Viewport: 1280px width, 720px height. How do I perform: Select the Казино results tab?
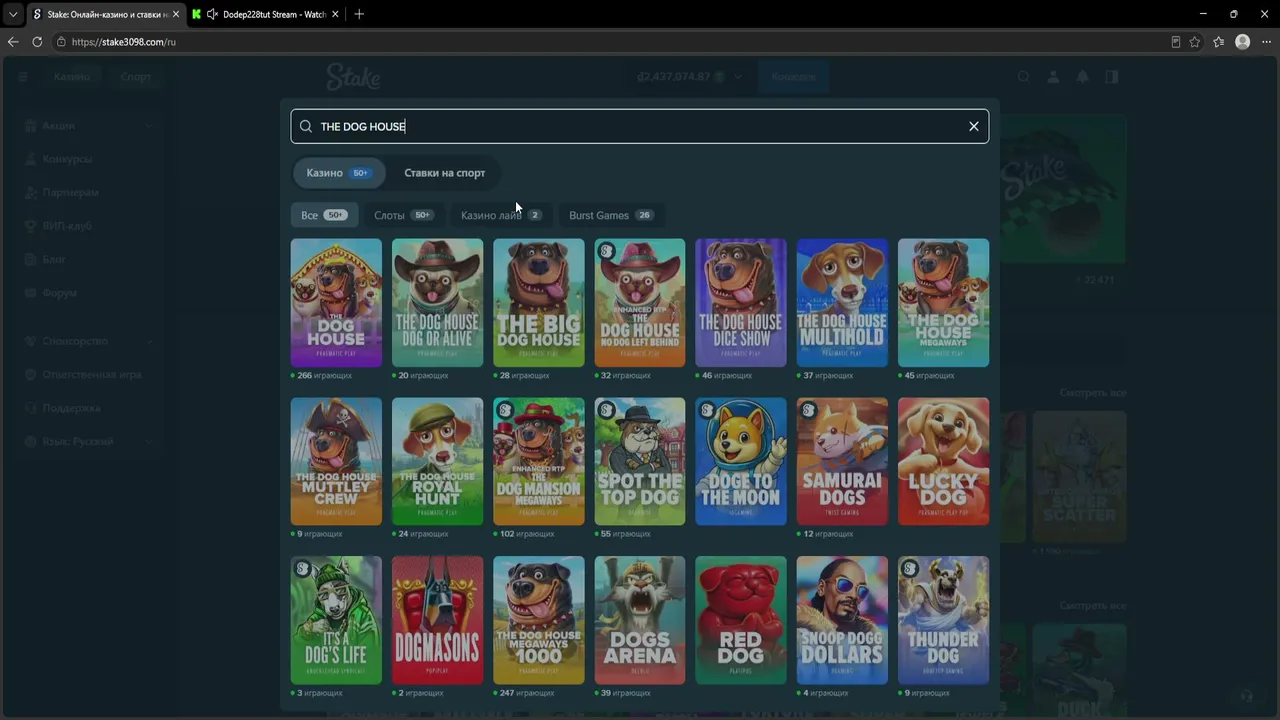(x=338, y=173)
